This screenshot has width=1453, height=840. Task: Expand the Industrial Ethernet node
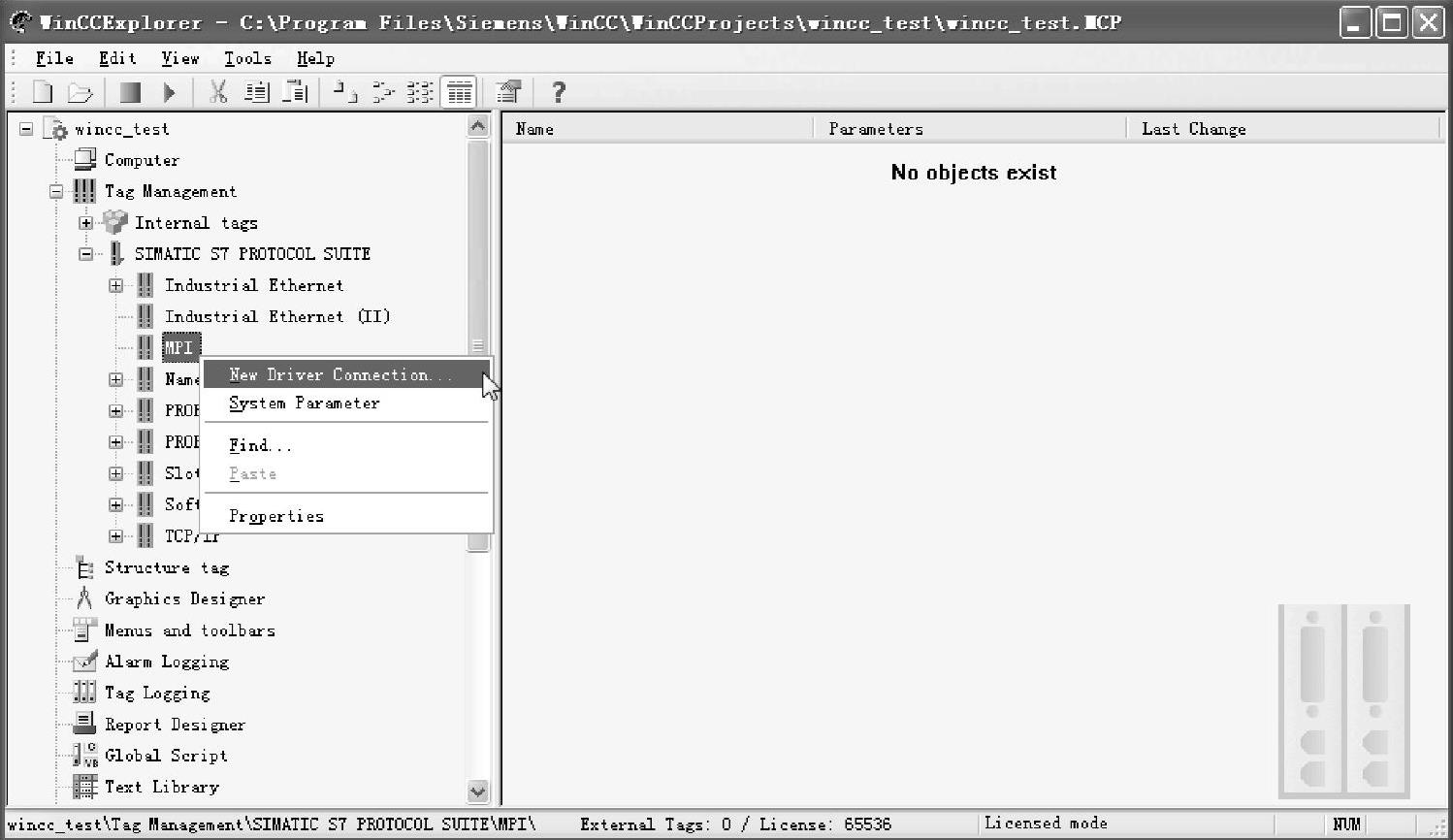[116, 285]
